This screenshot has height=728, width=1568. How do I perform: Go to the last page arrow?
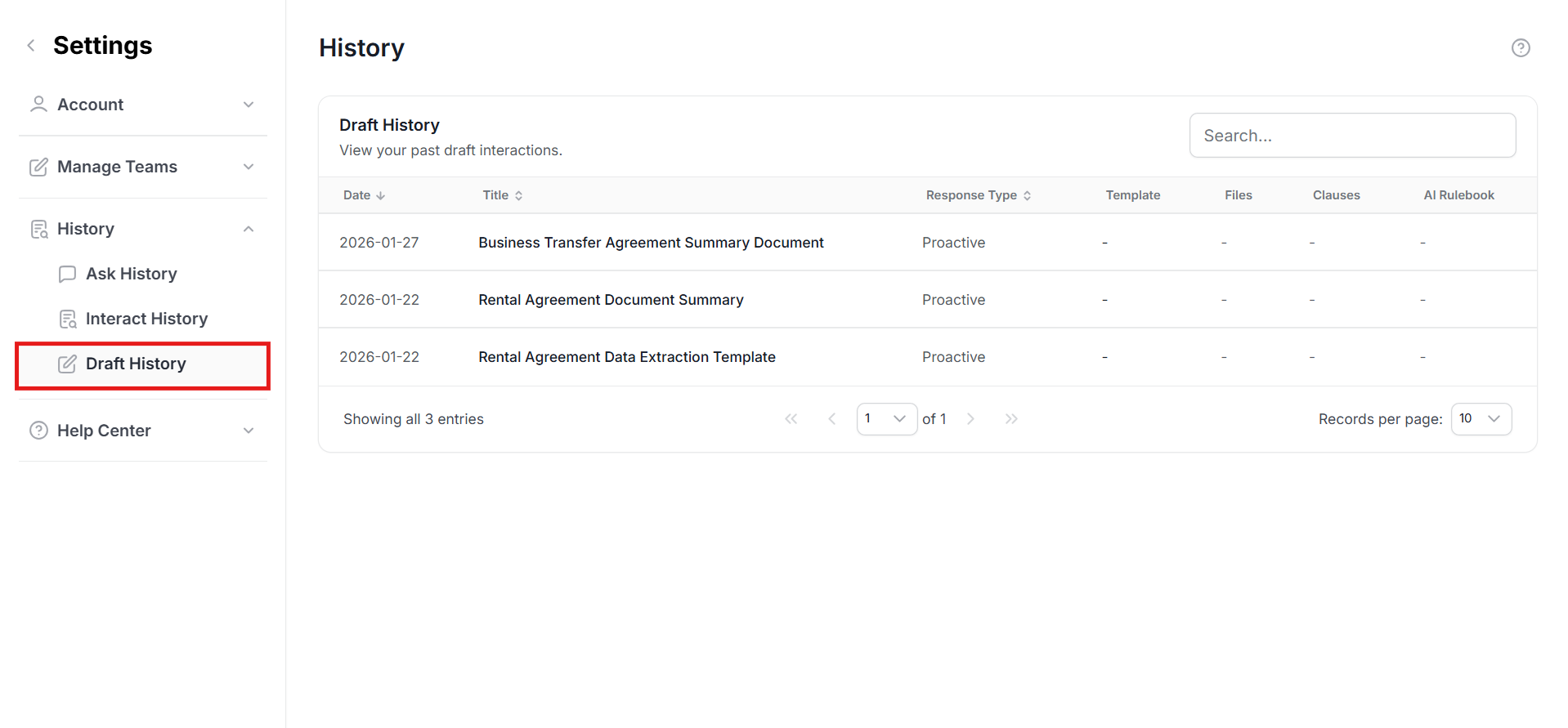point(1011,419)
